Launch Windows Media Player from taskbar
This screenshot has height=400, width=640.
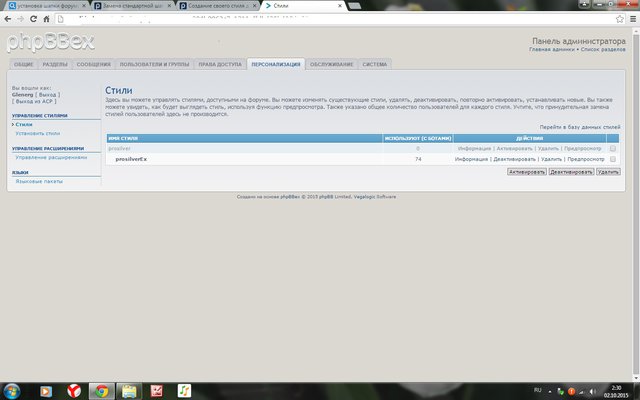[x=46, y=391]
